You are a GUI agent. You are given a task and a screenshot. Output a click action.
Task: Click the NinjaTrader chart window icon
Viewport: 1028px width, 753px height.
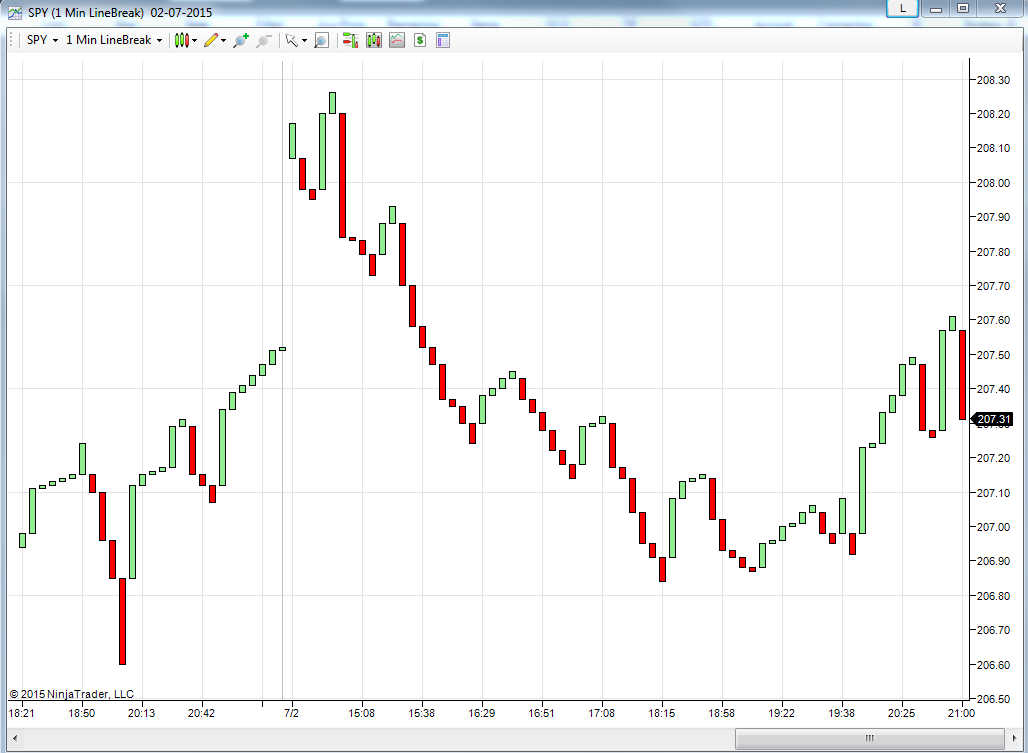click(x=14, y=12)
